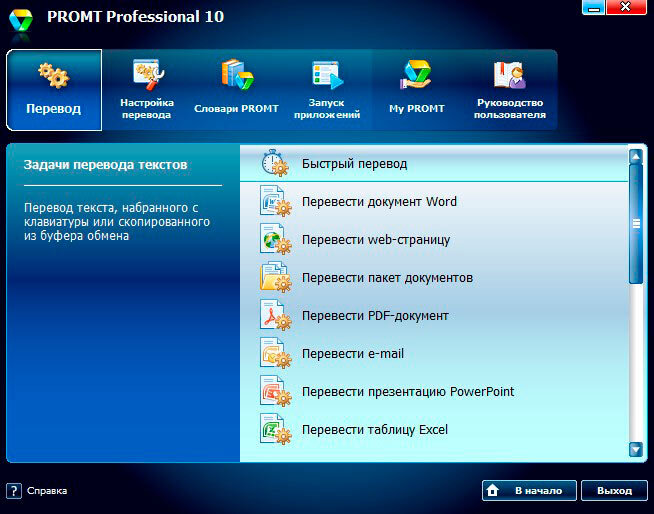Open Словари PROMT books icon
The width and height of the screenshot is (654, 514).
(237, 74)
